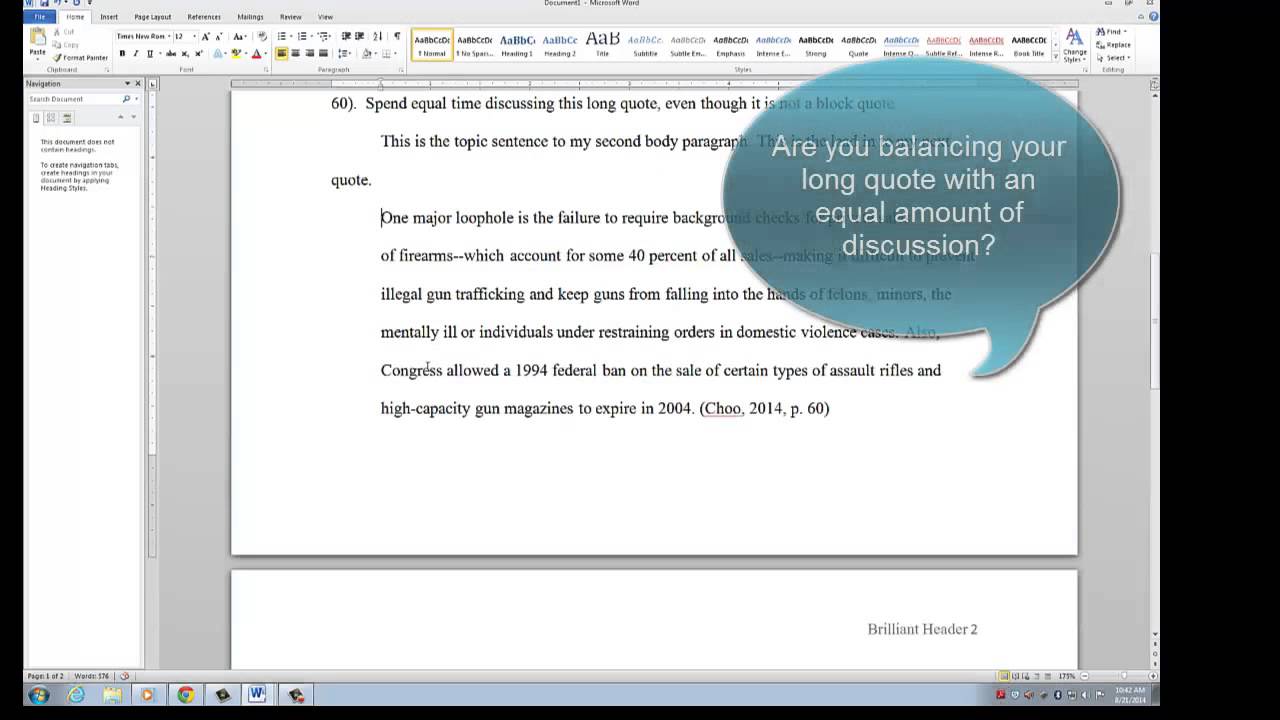Click the Copy command

pos(66,45)
